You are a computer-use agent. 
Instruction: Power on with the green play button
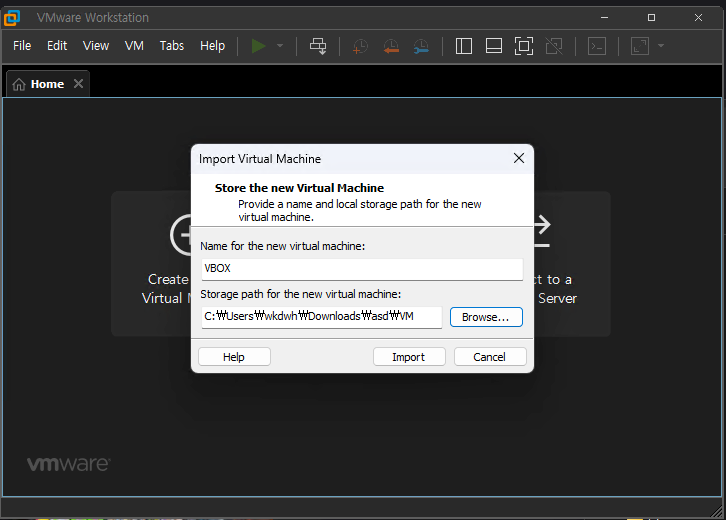(258, 46)
